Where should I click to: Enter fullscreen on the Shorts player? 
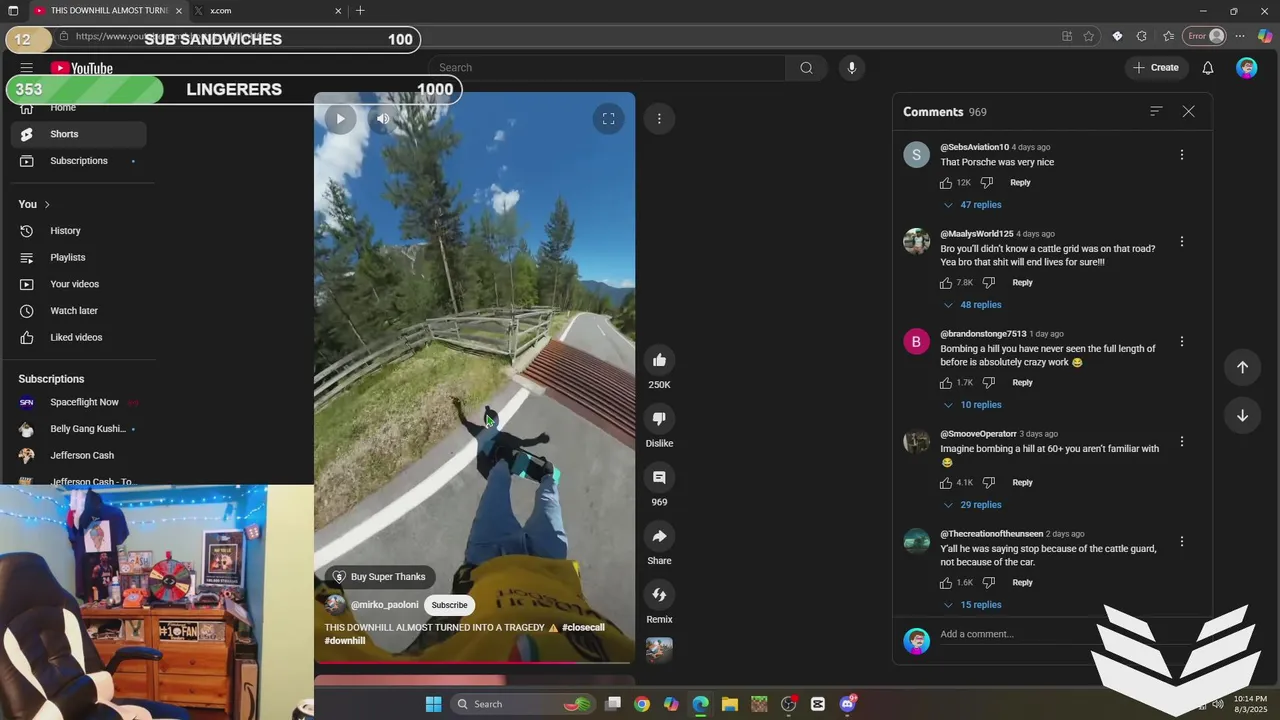click(x=608, y=119)
